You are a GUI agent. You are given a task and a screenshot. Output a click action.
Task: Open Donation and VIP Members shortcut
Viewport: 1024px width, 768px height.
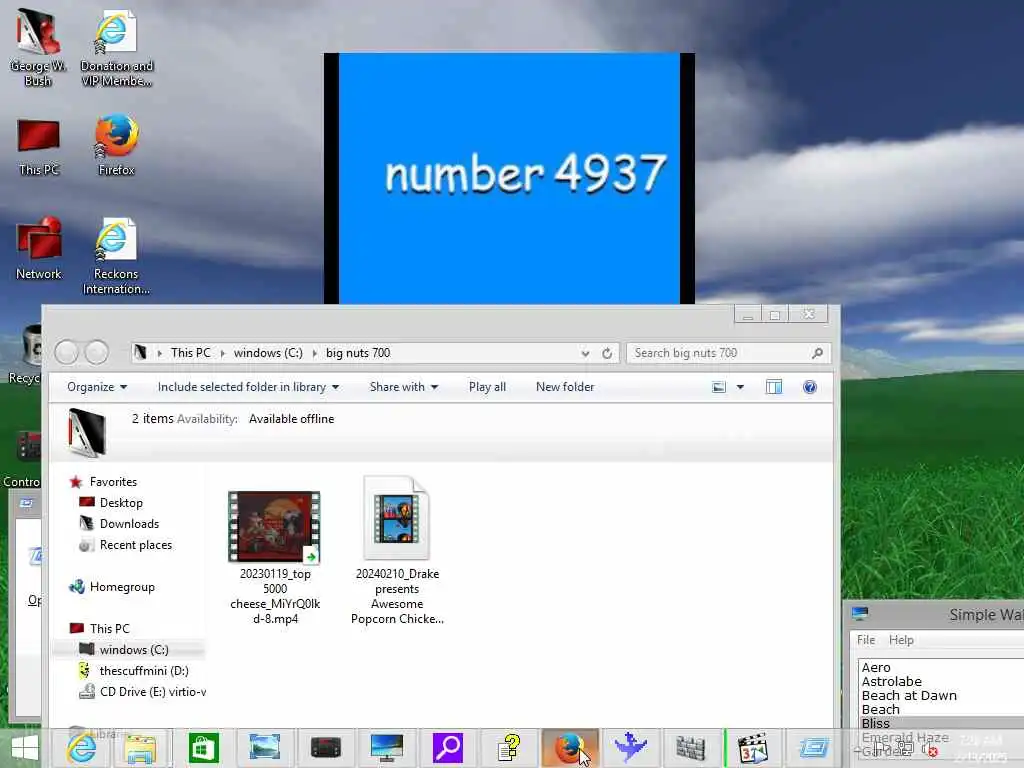pyautogui.click(x=116, y=47)
